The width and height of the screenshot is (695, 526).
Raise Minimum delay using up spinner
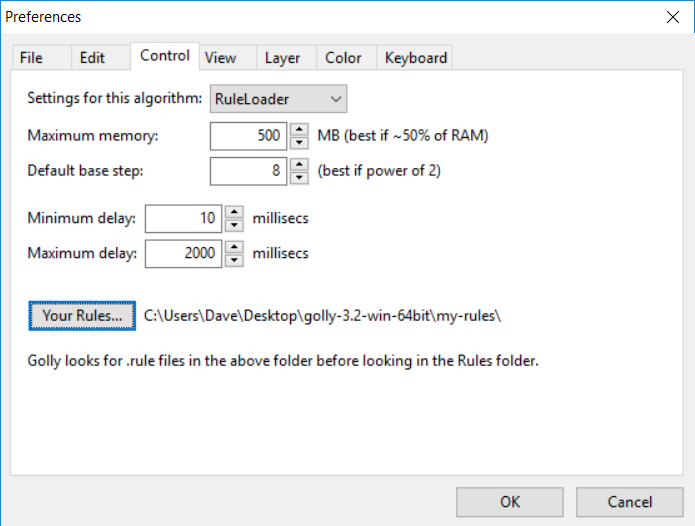pos(234,212)
